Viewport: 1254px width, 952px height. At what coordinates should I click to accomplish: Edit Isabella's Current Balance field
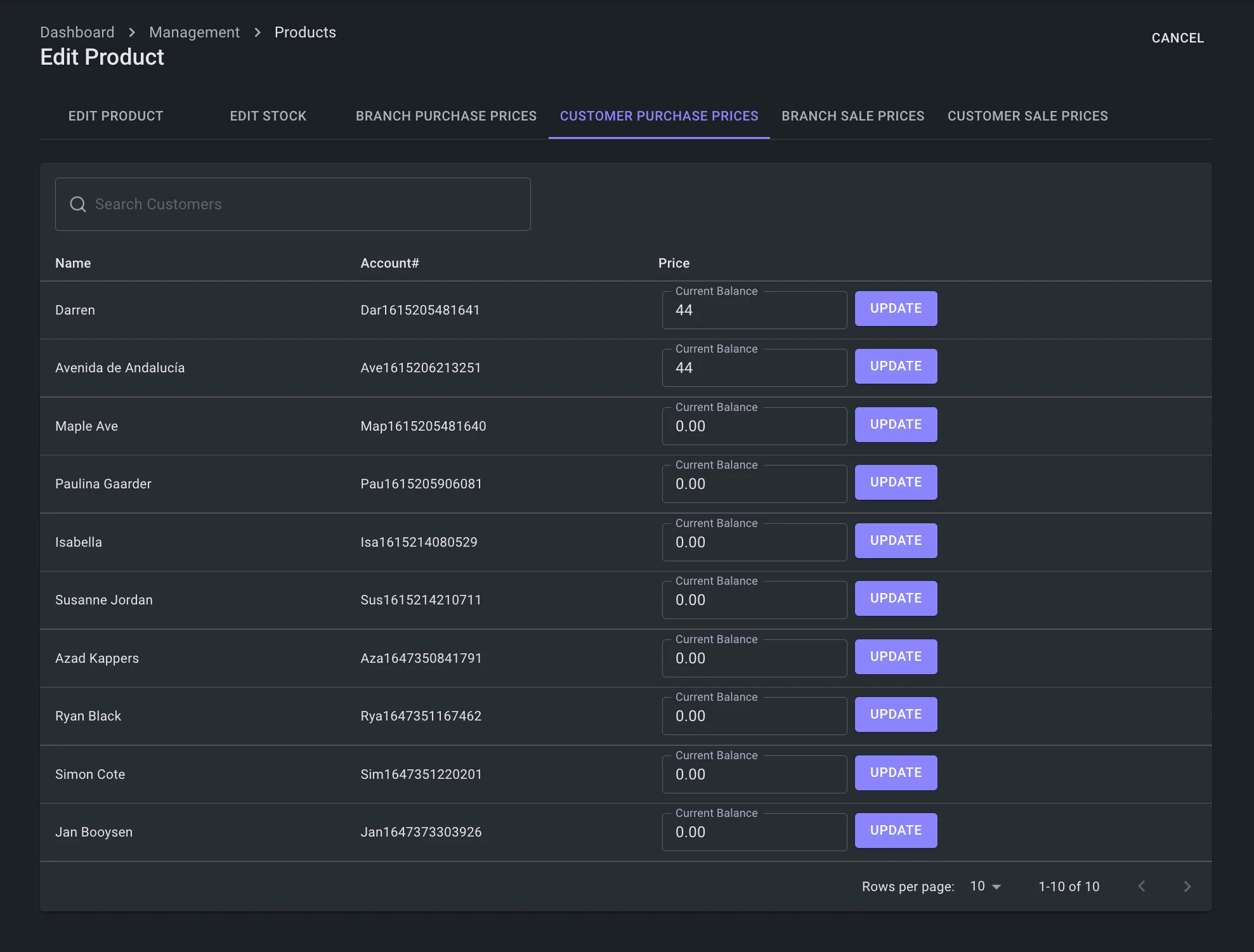pos(754,543)
